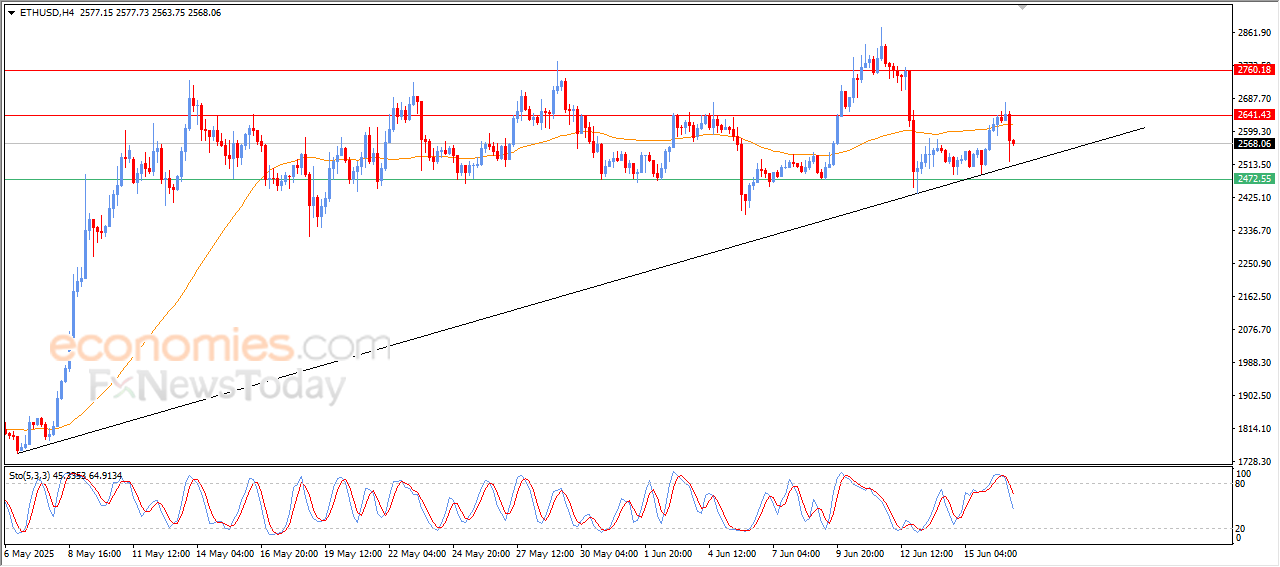Click the 1728.30 price scale value

click(1254, 461)
